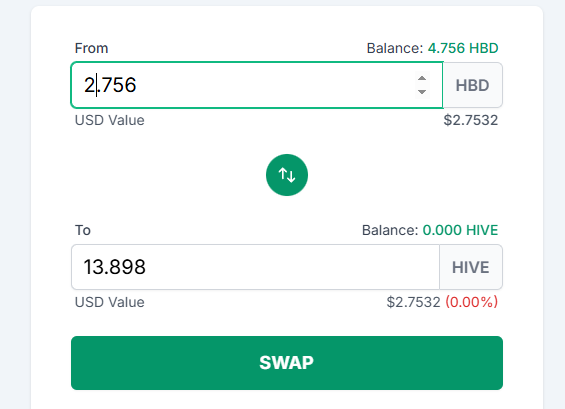The image size is (565, 409).
Task: Click the big green SWAP button
Action: click(287, 363)
